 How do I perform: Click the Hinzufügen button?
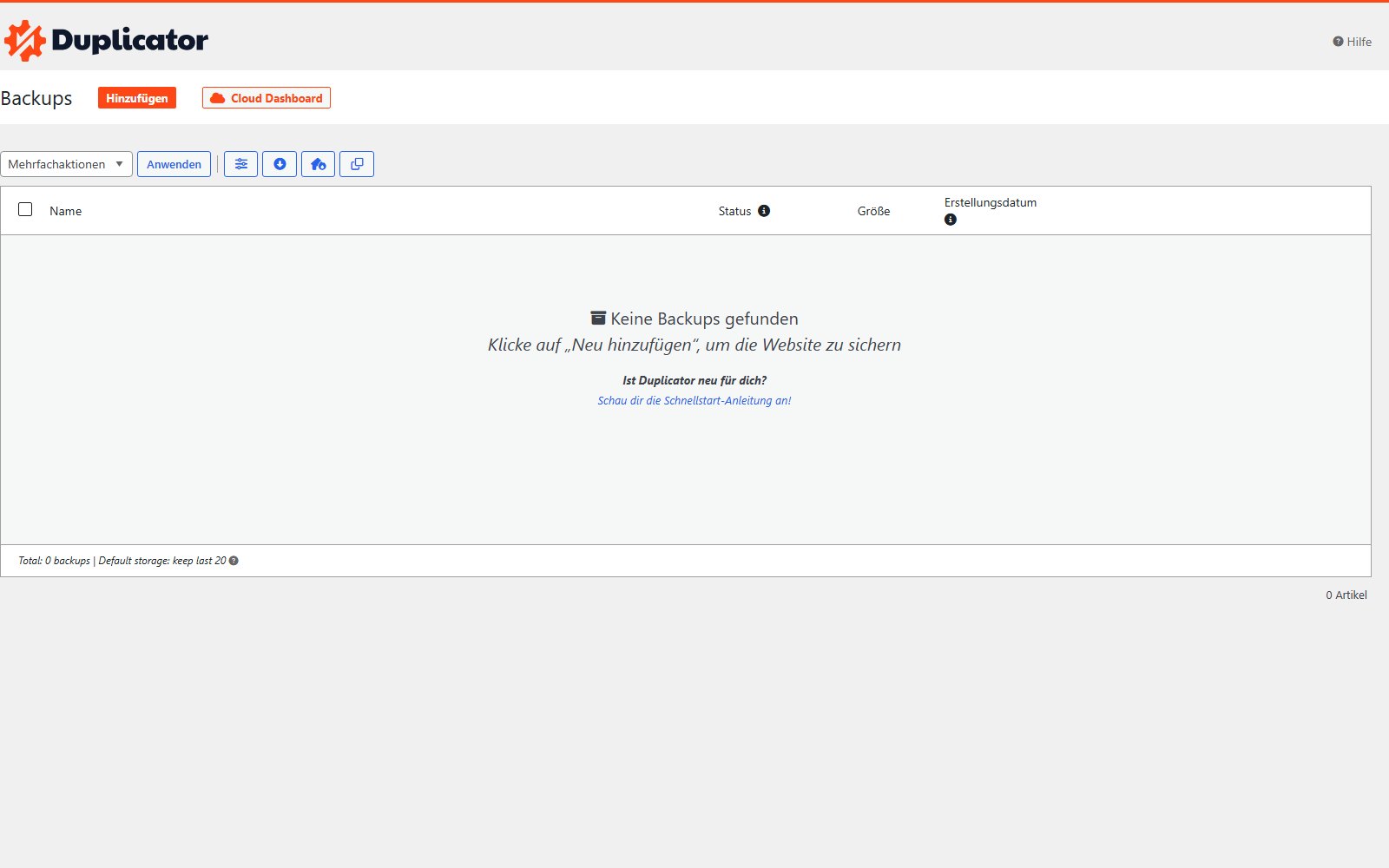click(137, 98)
